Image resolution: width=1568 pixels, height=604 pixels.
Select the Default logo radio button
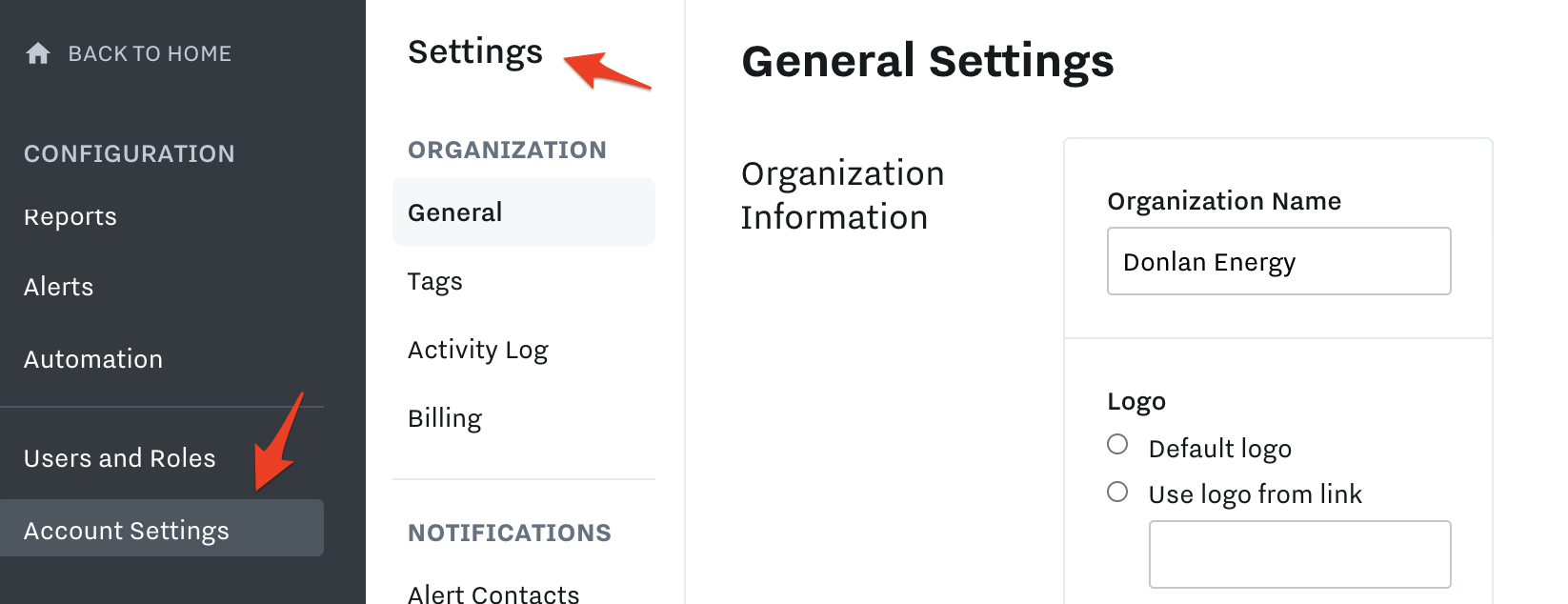tap(1117, 445)
